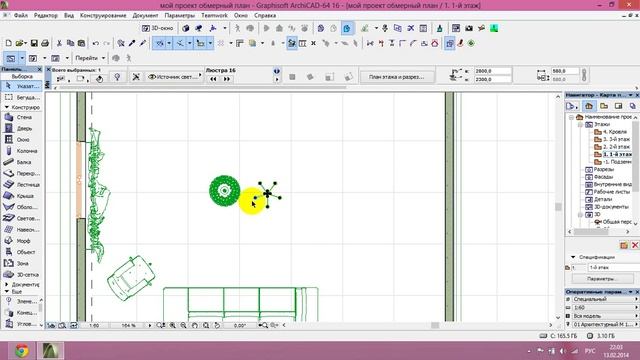Select the Окно (Window) tool
Viewport: 640px width, 360px height.
[22, 140]
